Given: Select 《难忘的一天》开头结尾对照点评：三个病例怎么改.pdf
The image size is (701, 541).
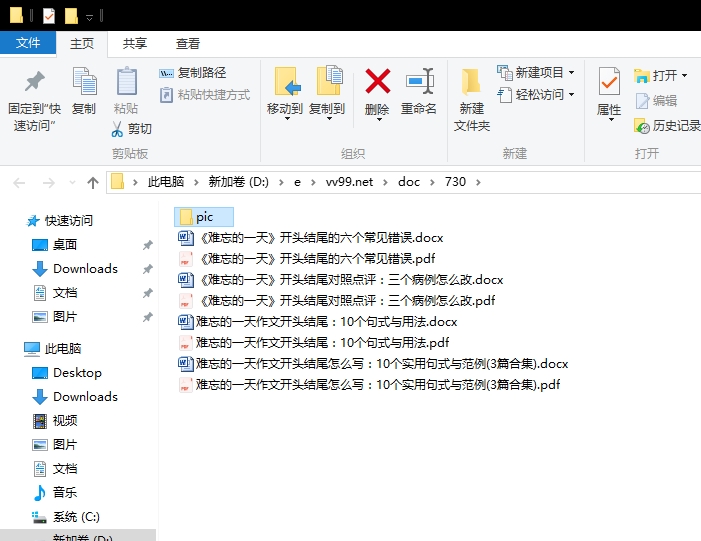Looking at the screenshot, I should coord(337,301).
